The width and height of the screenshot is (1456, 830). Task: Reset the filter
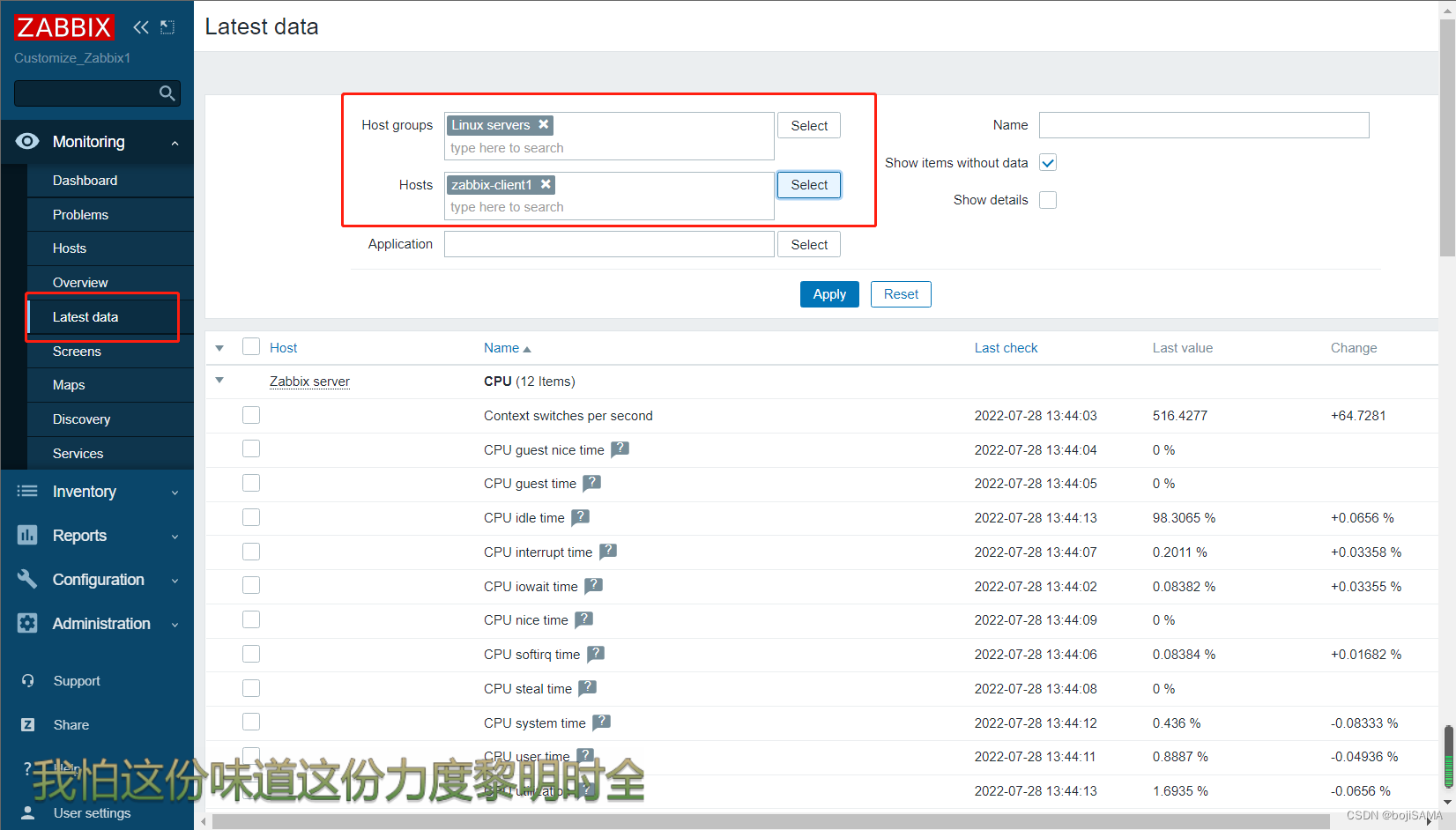point(901,294)
